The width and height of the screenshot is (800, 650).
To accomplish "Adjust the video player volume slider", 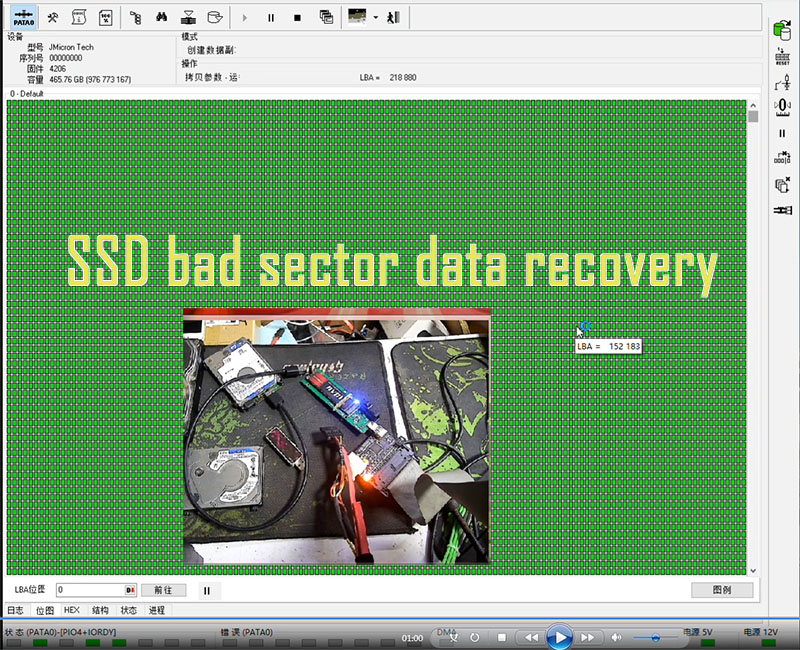I will pyautogui.click(x=656, y=637).
